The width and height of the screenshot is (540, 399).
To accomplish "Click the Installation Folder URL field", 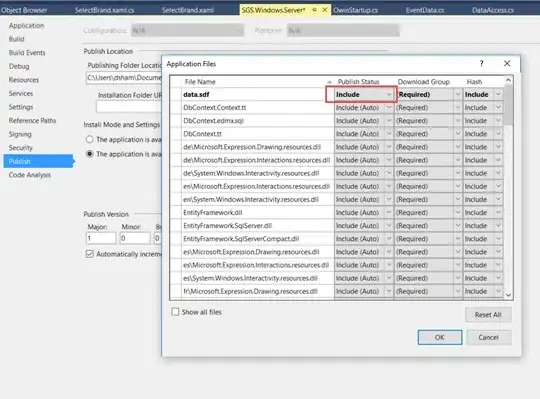I will coord(129,107).
